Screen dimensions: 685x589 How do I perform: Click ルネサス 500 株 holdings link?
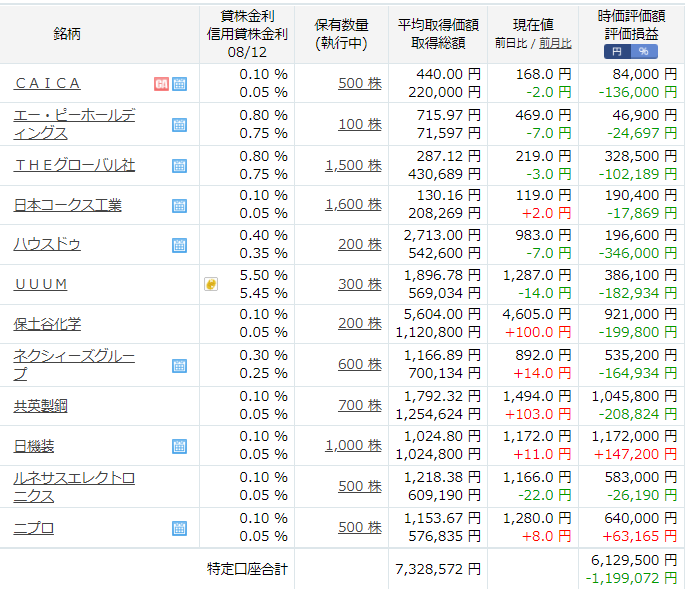click(360, 486)
